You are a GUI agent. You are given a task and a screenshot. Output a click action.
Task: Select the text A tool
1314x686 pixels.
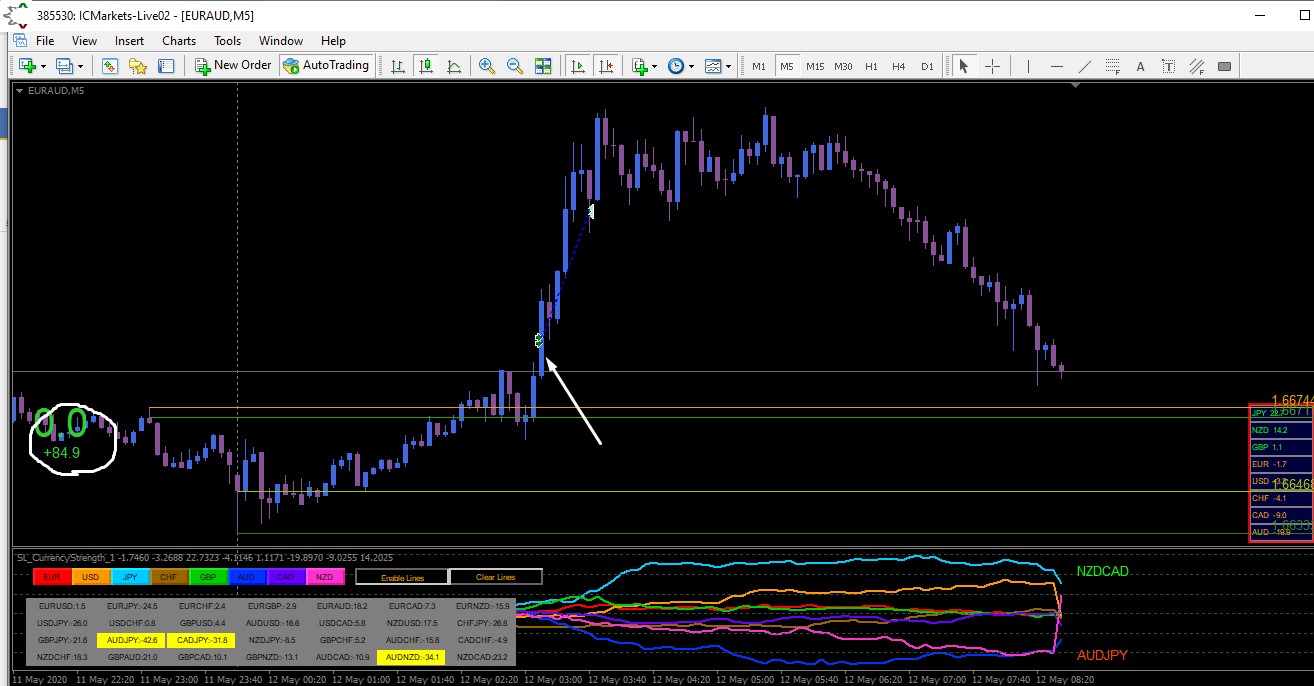[1141, 66]
